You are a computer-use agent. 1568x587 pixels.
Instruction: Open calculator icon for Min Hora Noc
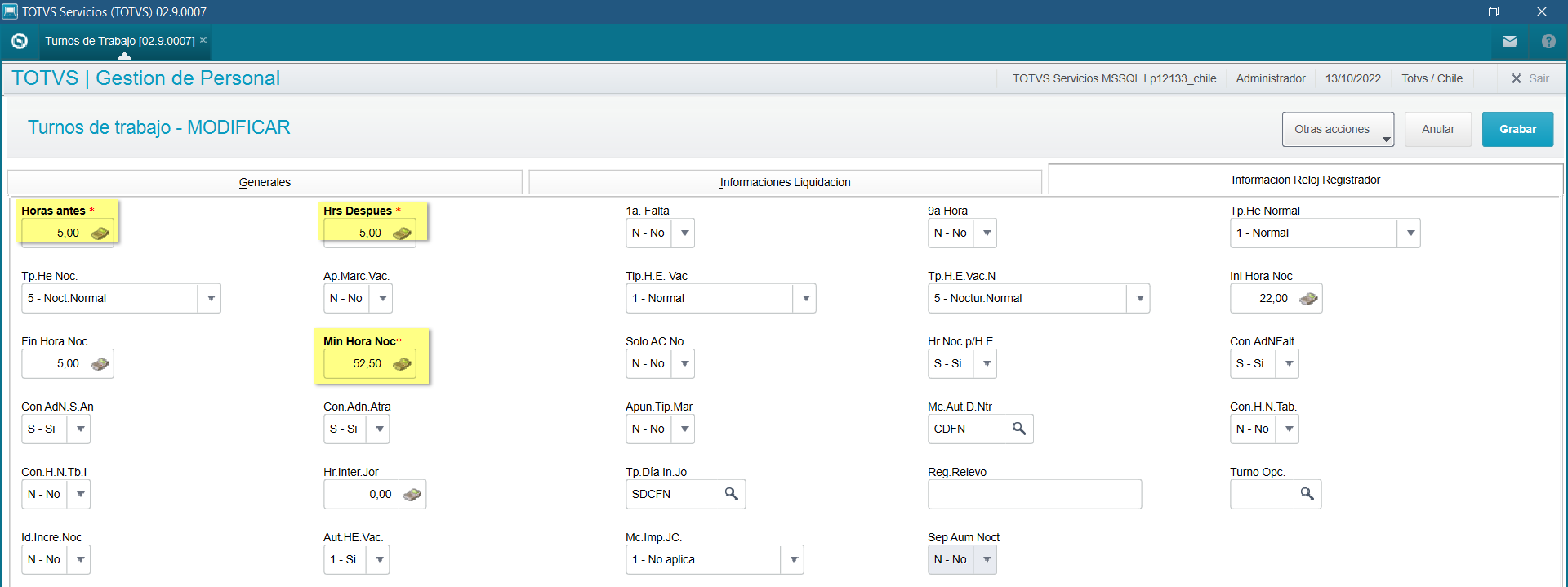tap(402, 364)
